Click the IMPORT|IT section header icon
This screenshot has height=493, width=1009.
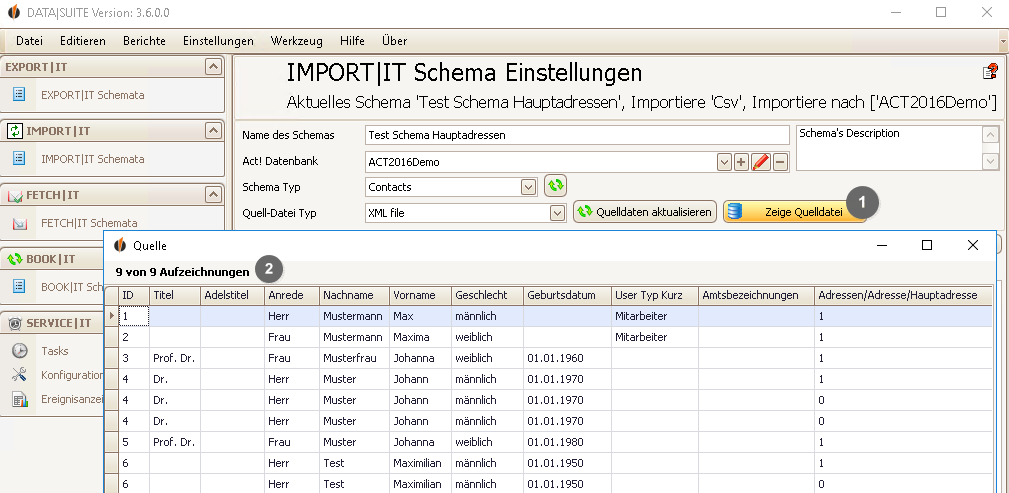coord(15,131)
